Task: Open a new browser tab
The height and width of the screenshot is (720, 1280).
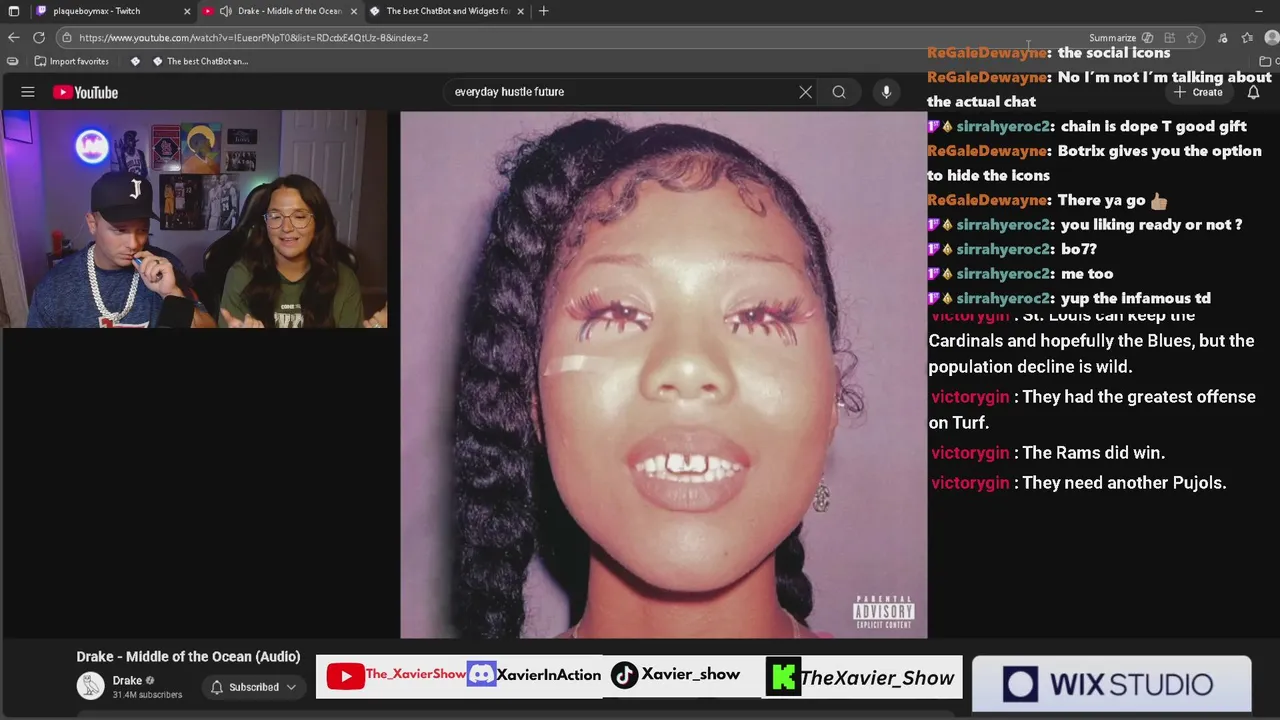Action: tap(543, 11)
